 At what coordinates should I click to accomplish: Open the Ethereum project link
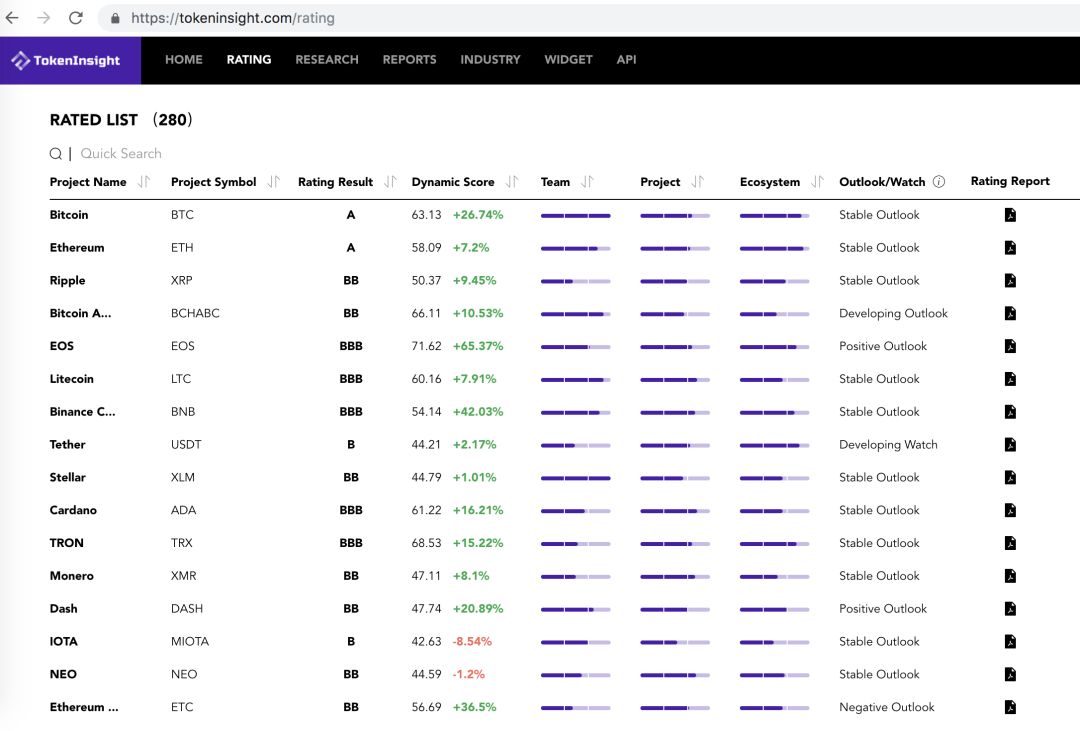click(x=77, y=247)
